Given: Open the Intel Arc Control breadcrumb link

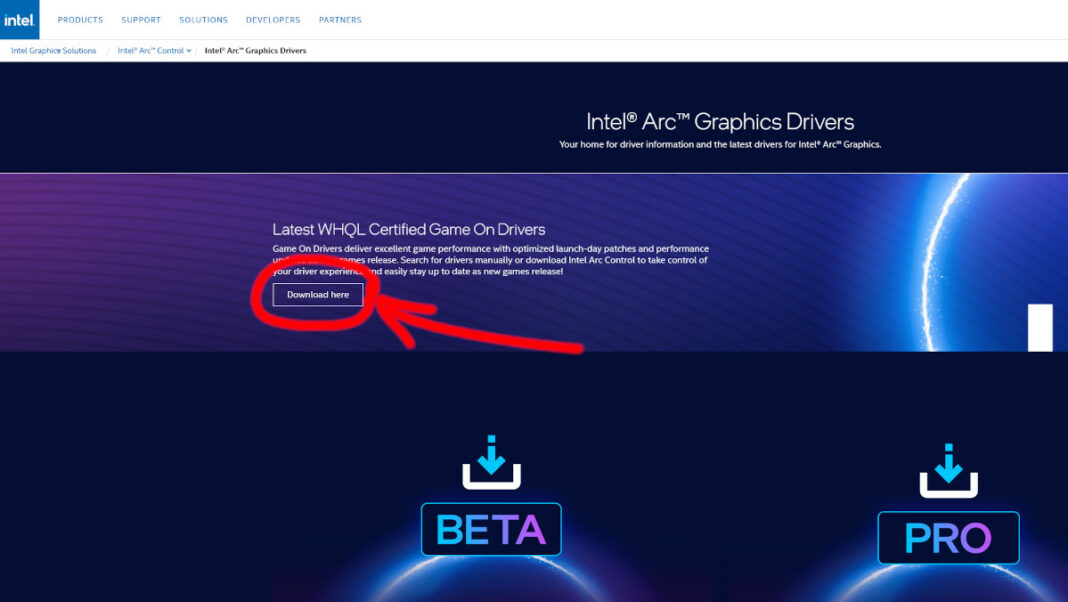Looking at the screenshot, I should (150, 49).
